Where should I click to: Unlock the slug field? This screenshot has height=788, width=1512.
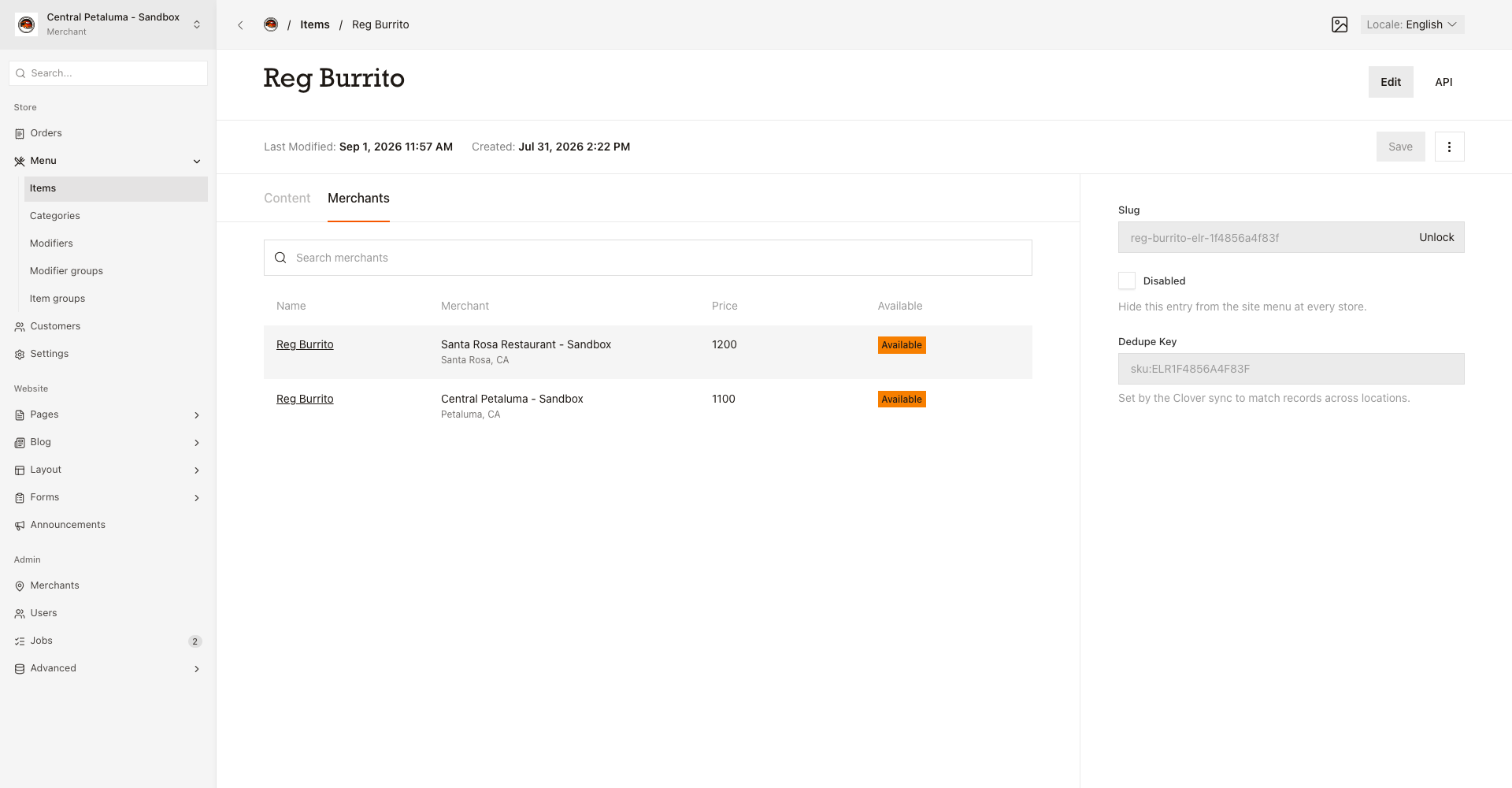coord(1436,237)
